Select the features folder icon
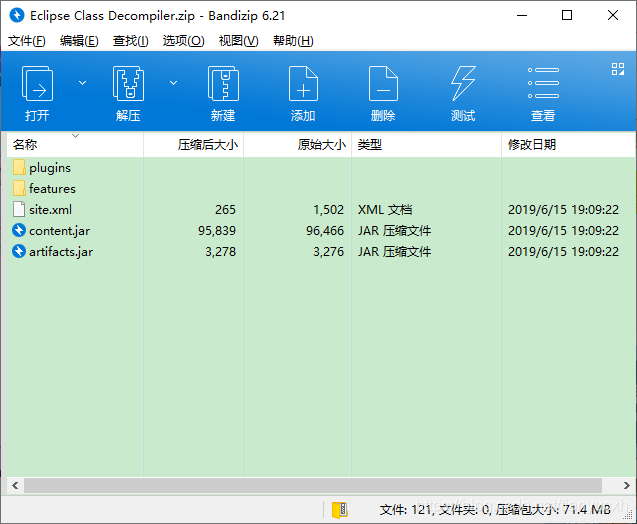Image resolution: width=637 pixels, height=524 pixels. [19, 188]
